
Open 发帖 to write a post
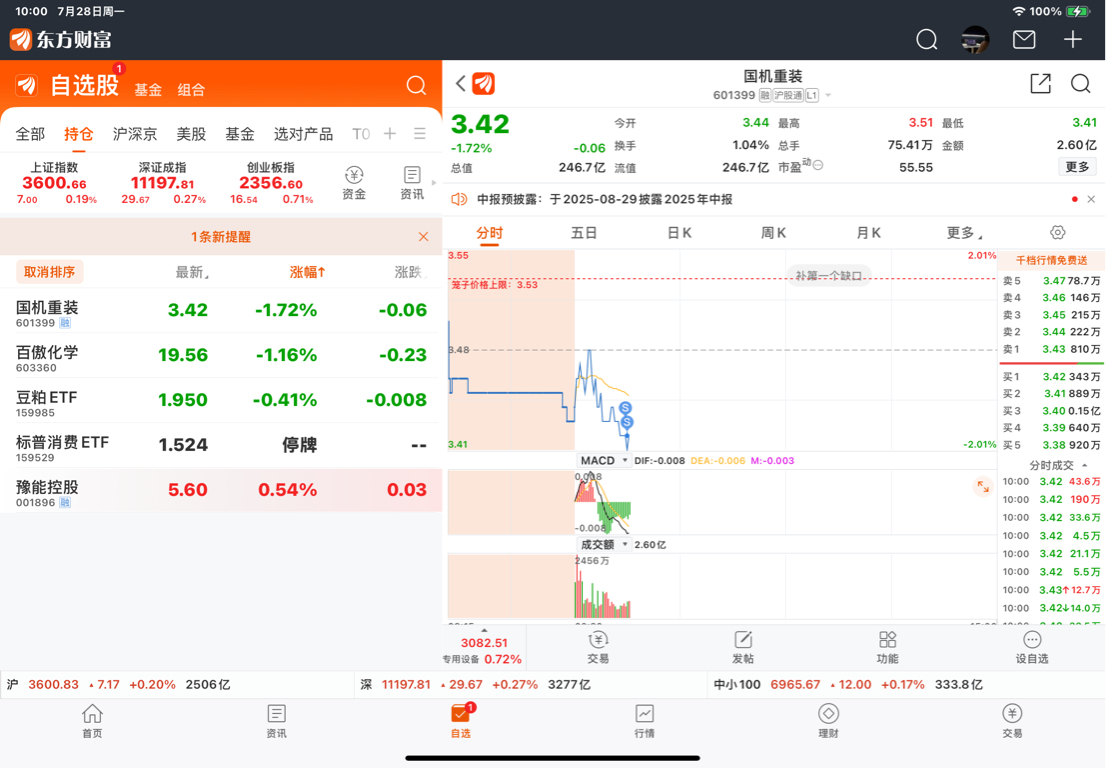[743, 647]
